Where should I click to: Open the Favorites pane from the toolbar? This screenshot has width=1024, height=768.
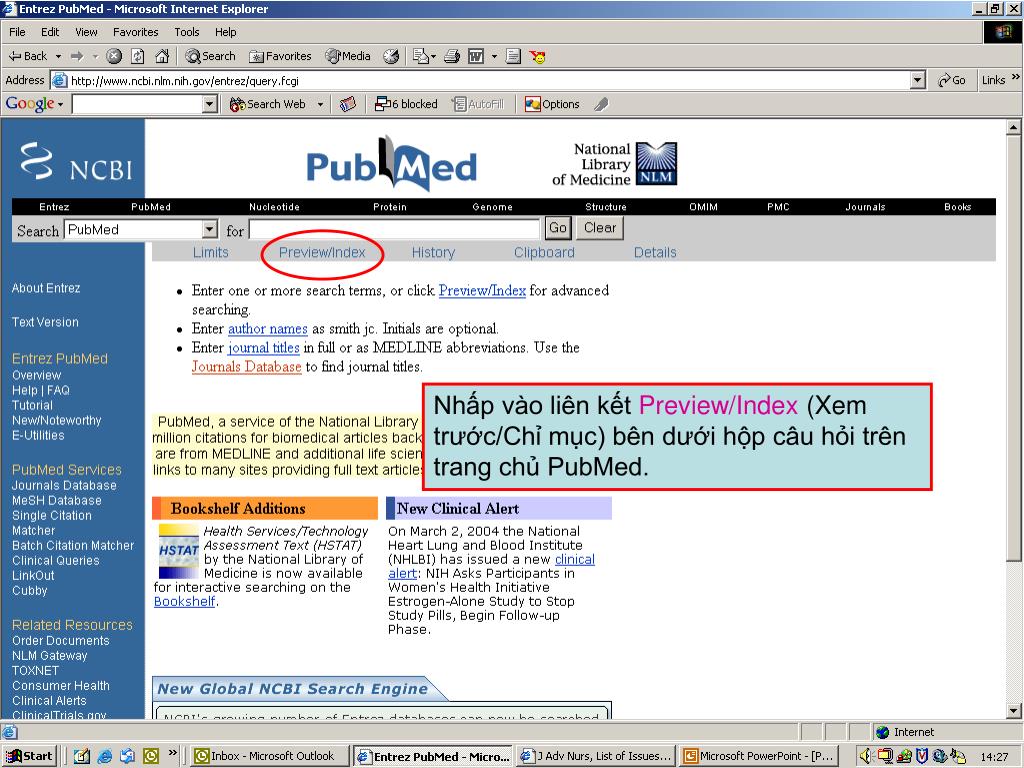281,56
